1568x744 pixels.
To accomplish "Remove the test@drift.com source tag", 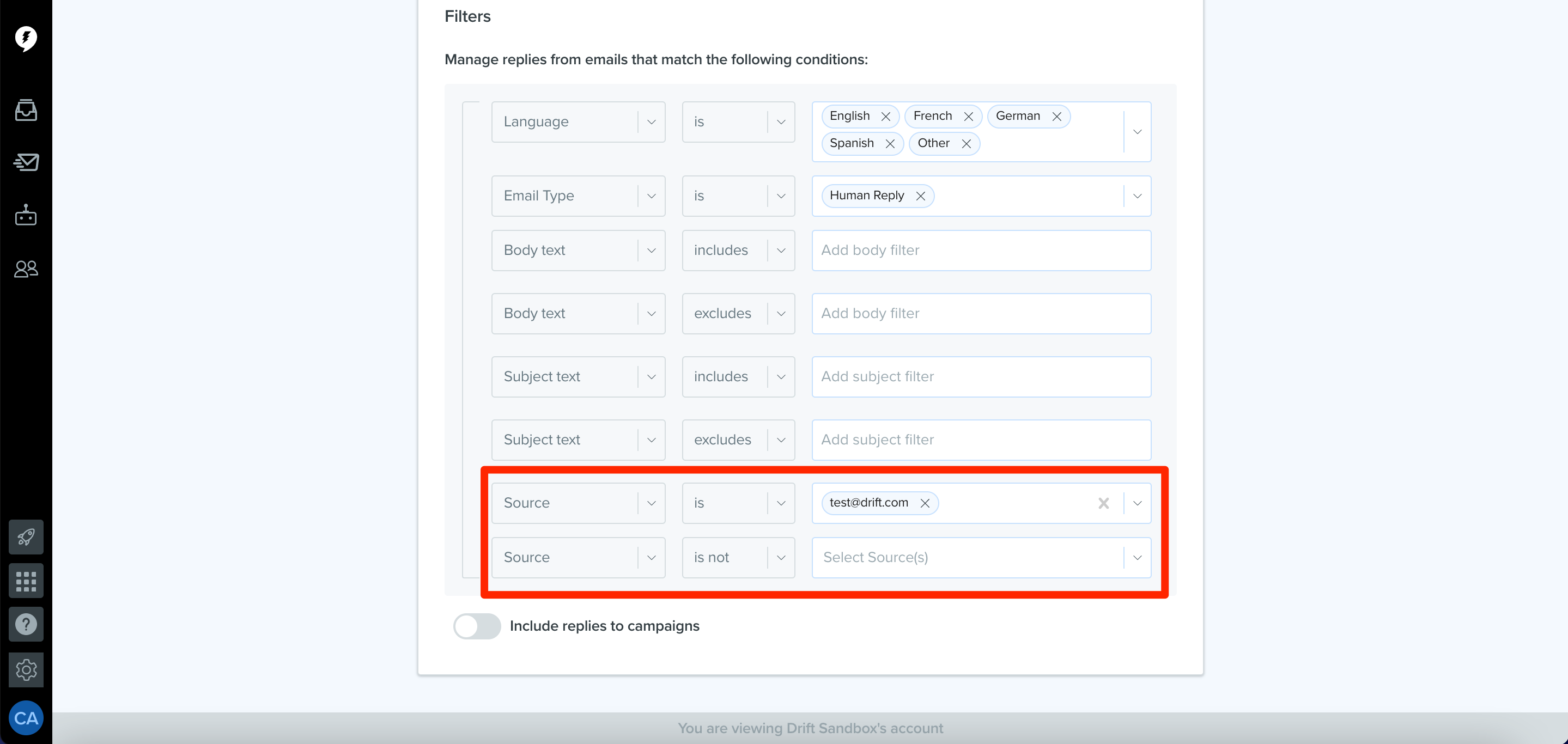I will point(925,503).
